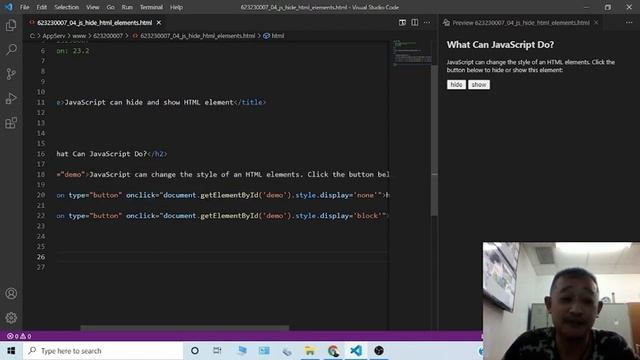Open File Explorer from taskbar
This screenshot has width=640, height=360.
pyautogui.click(x=310, y=351)
